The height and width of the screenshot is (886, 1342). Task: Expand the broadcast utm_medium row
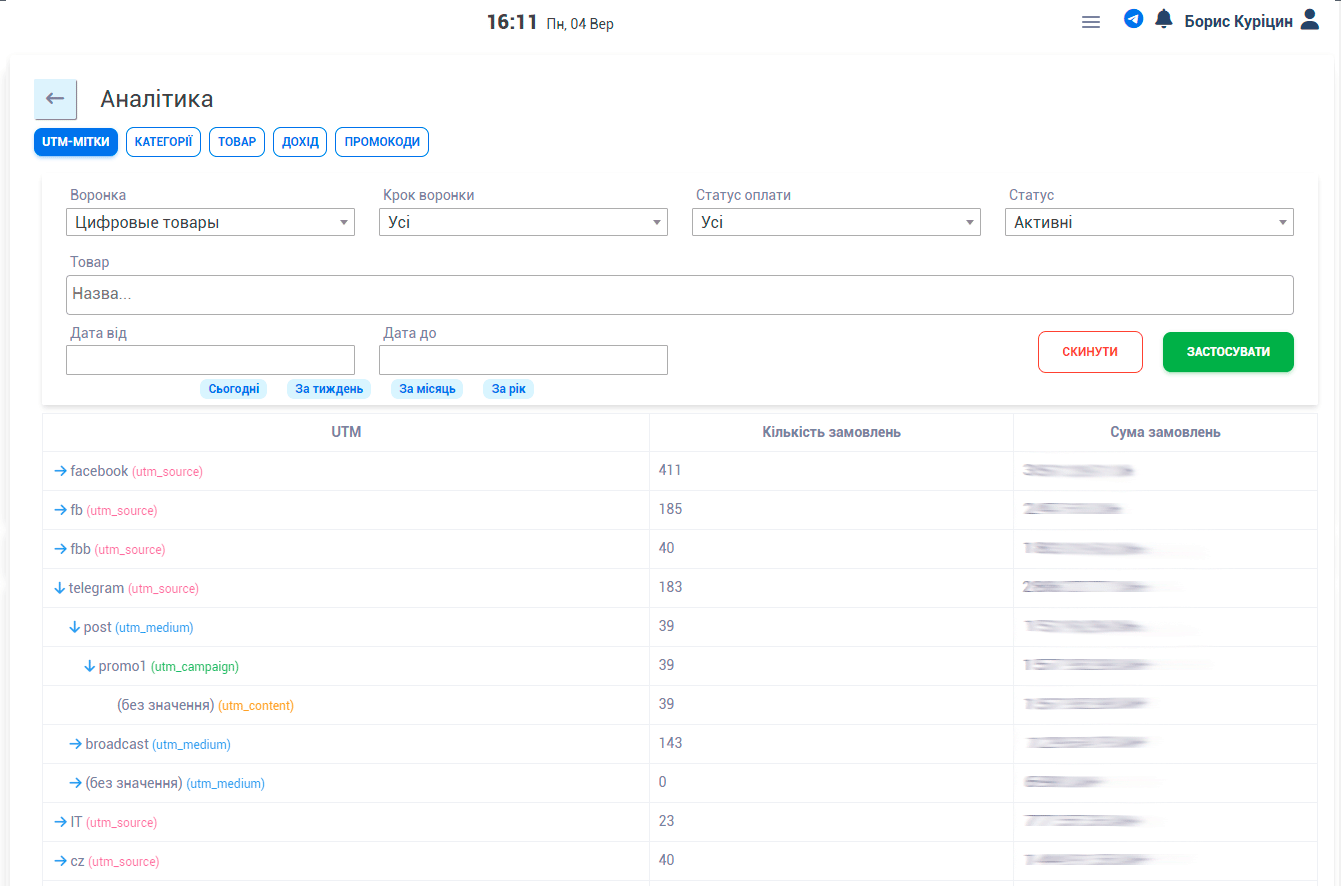[75, 744]
